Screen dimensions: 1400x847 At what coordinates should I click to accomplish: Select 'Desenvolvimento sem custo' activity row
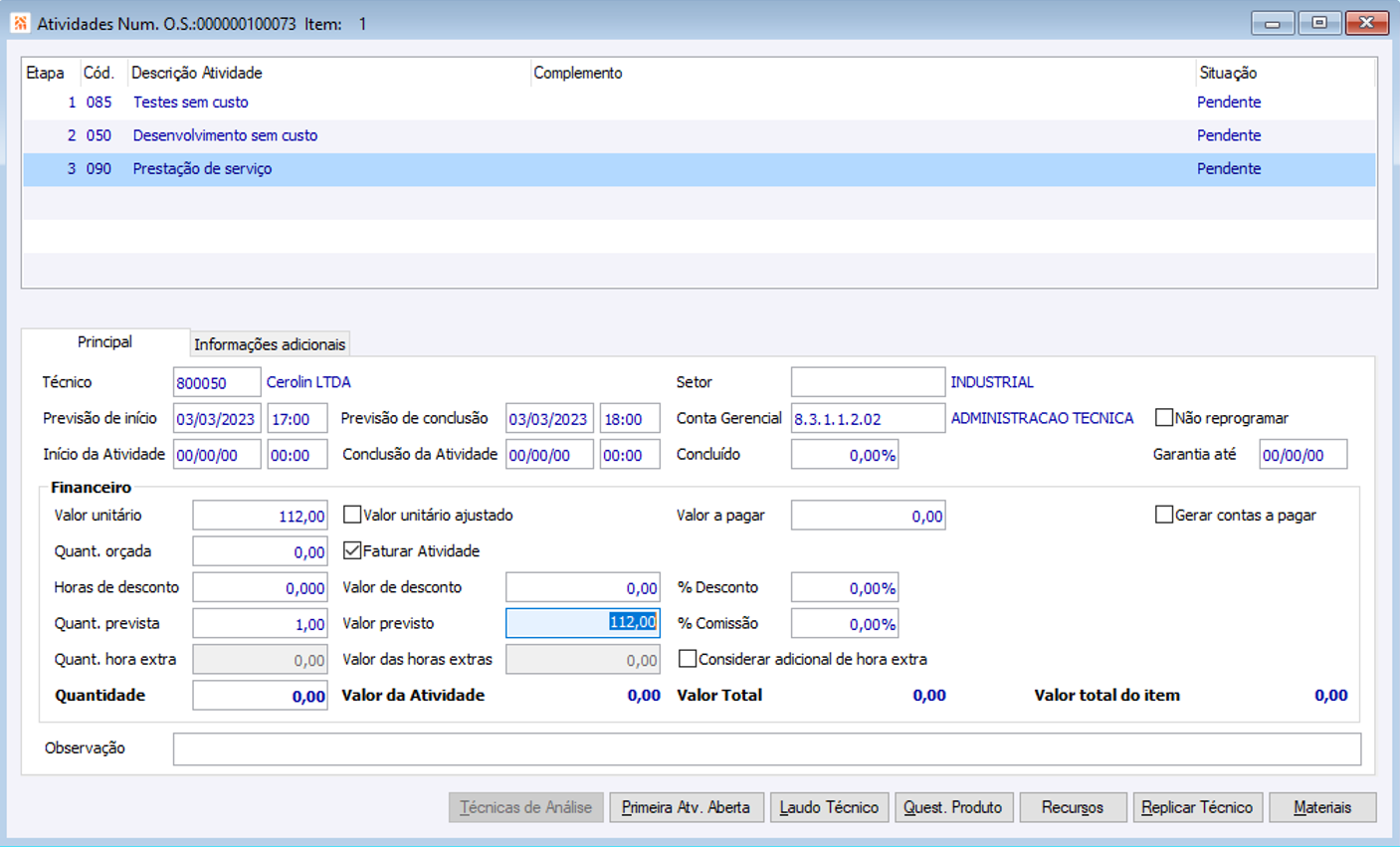(225, 135)
